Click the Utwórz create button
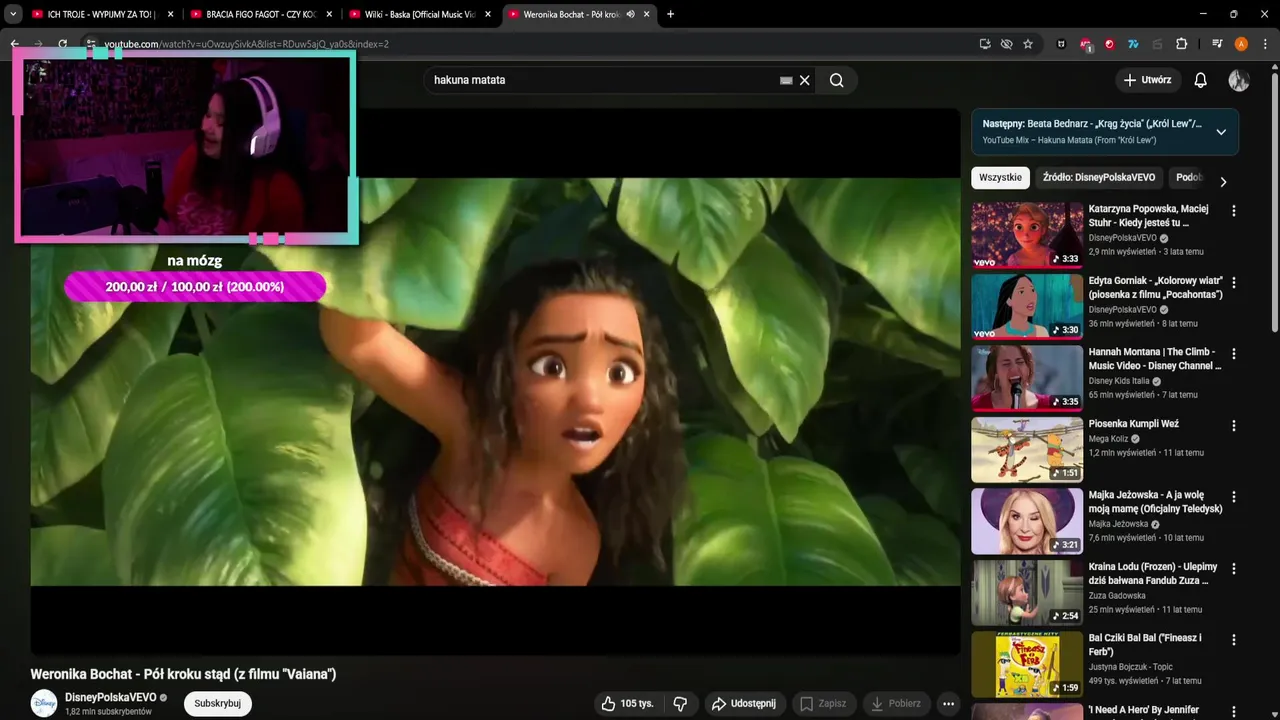1280x720 pixels. point(1148,80)
